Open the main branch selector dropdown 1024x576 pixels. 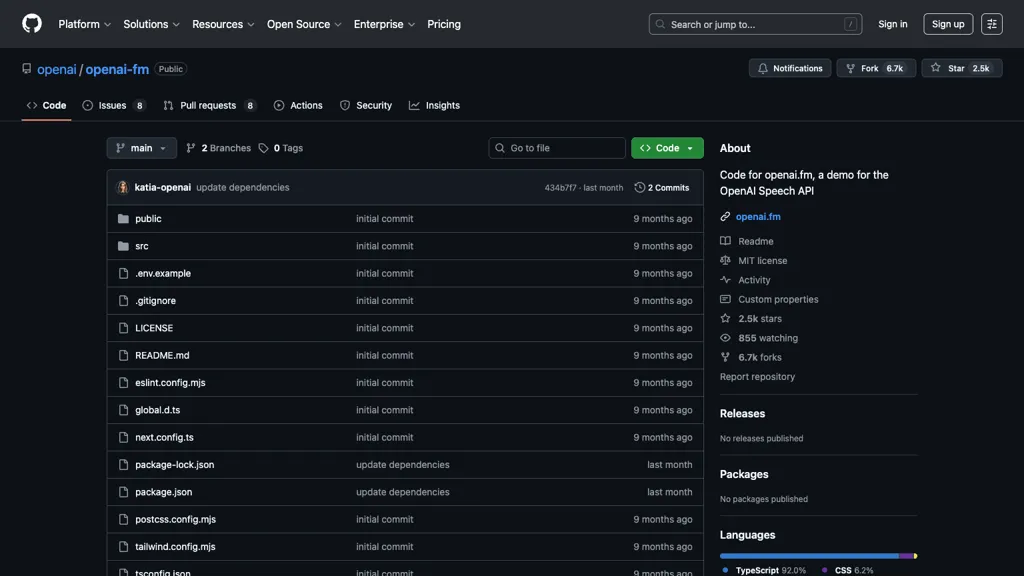click(142, 148)
